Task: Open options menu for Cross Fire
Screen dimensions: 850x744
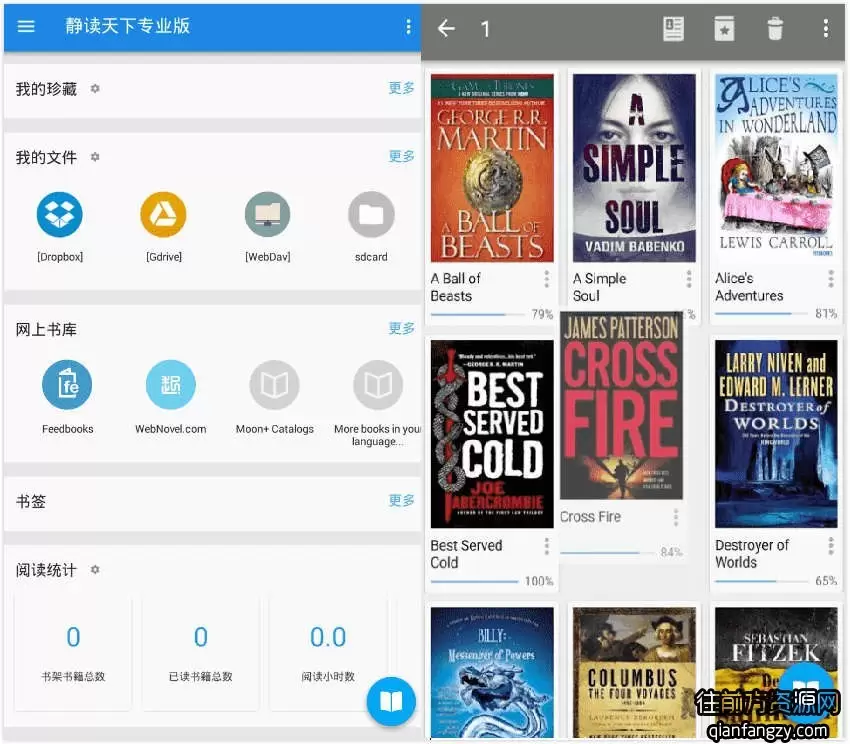Action: [x=675, y=517]
